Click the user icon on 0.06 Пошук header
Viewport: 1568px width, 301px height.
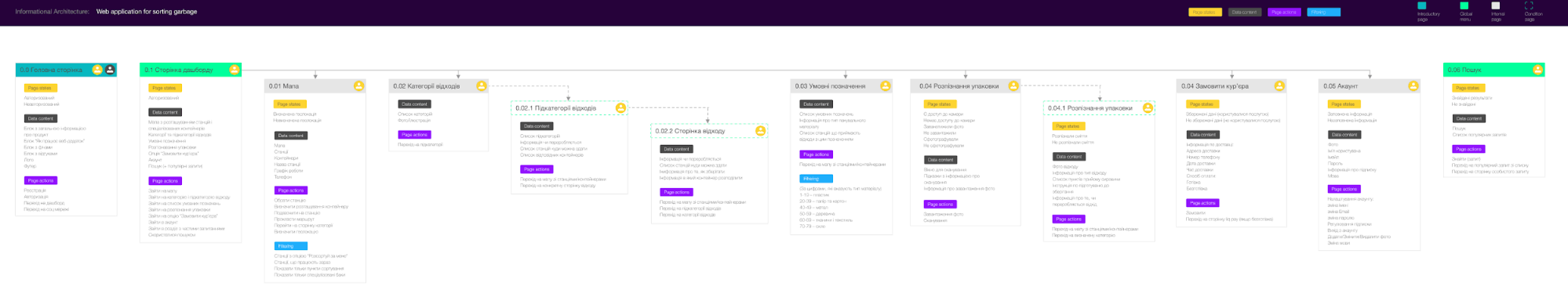point(1537,70)
